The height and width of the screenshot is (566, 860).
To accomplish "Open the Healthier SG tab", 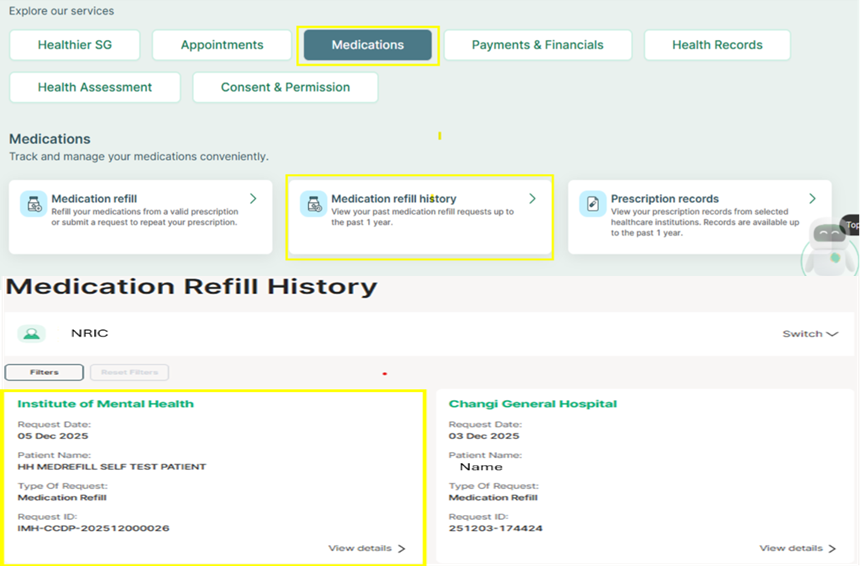I will 76,45.
